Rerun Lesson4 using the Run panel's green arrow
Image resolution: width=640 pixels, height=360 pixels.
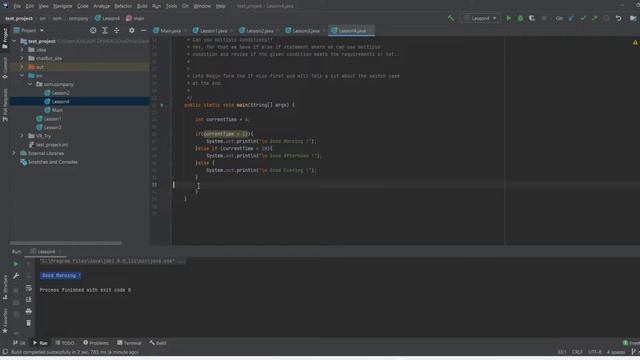point(16,264)
